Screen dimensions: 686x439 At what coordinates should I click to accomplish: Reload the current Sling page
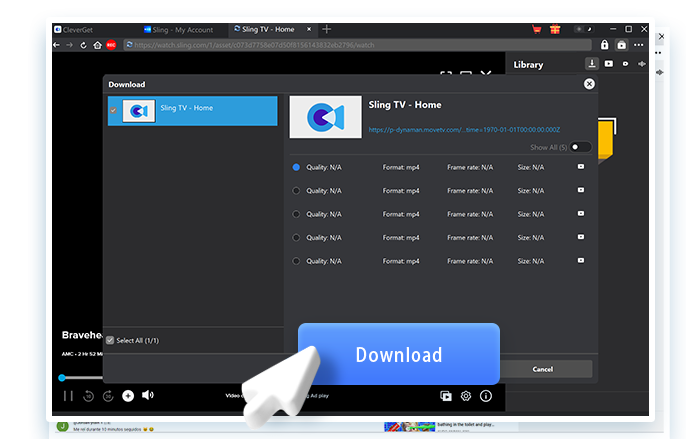coord(83,45)
